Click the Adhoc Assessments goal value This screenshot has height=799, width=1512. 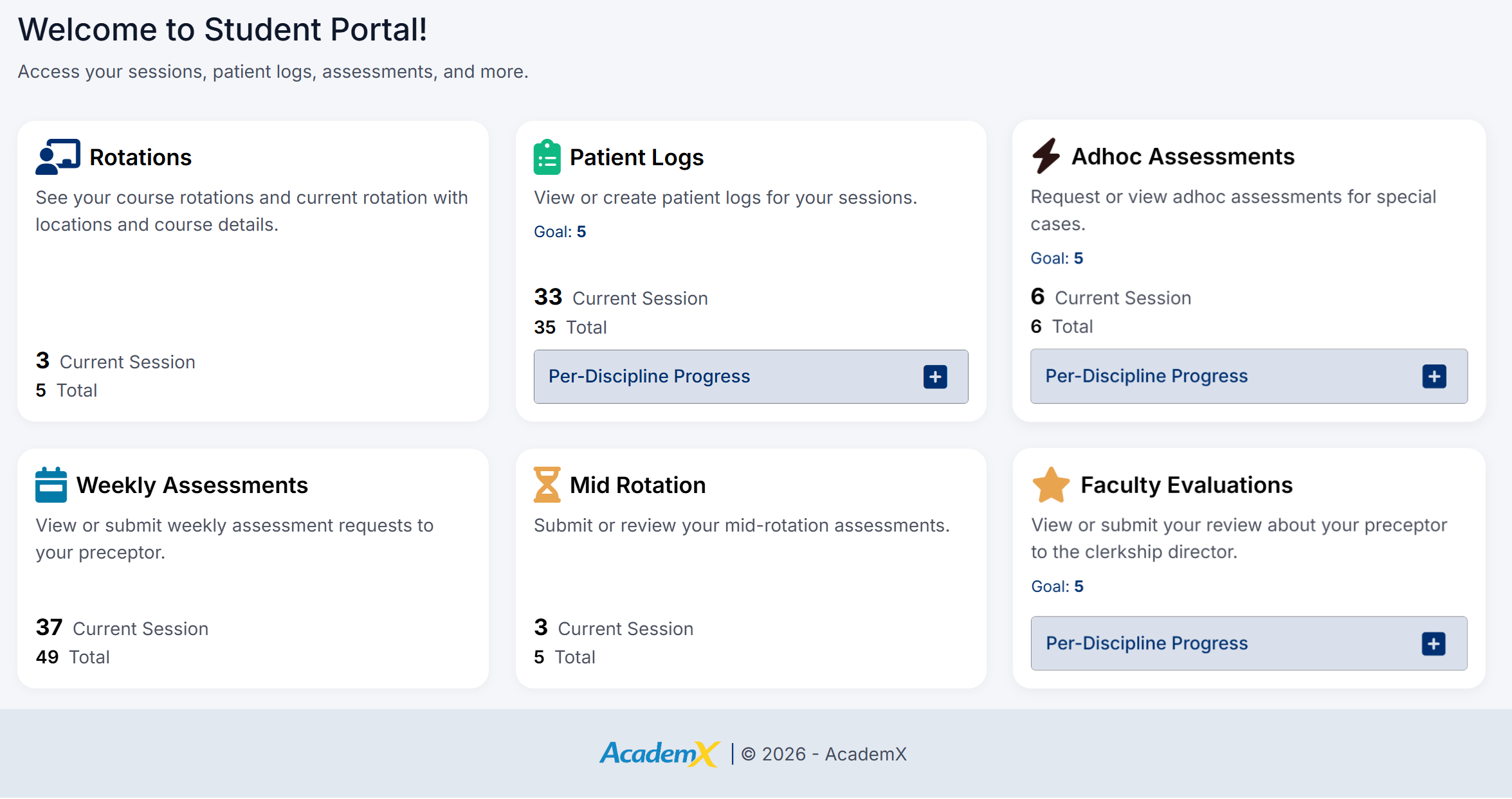tap(1079, 258)
